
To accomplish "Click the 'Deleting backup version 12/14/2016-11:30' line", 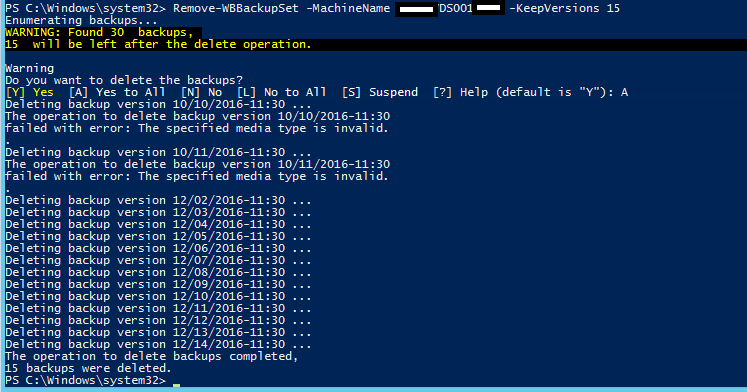I will tap(158, 344).
